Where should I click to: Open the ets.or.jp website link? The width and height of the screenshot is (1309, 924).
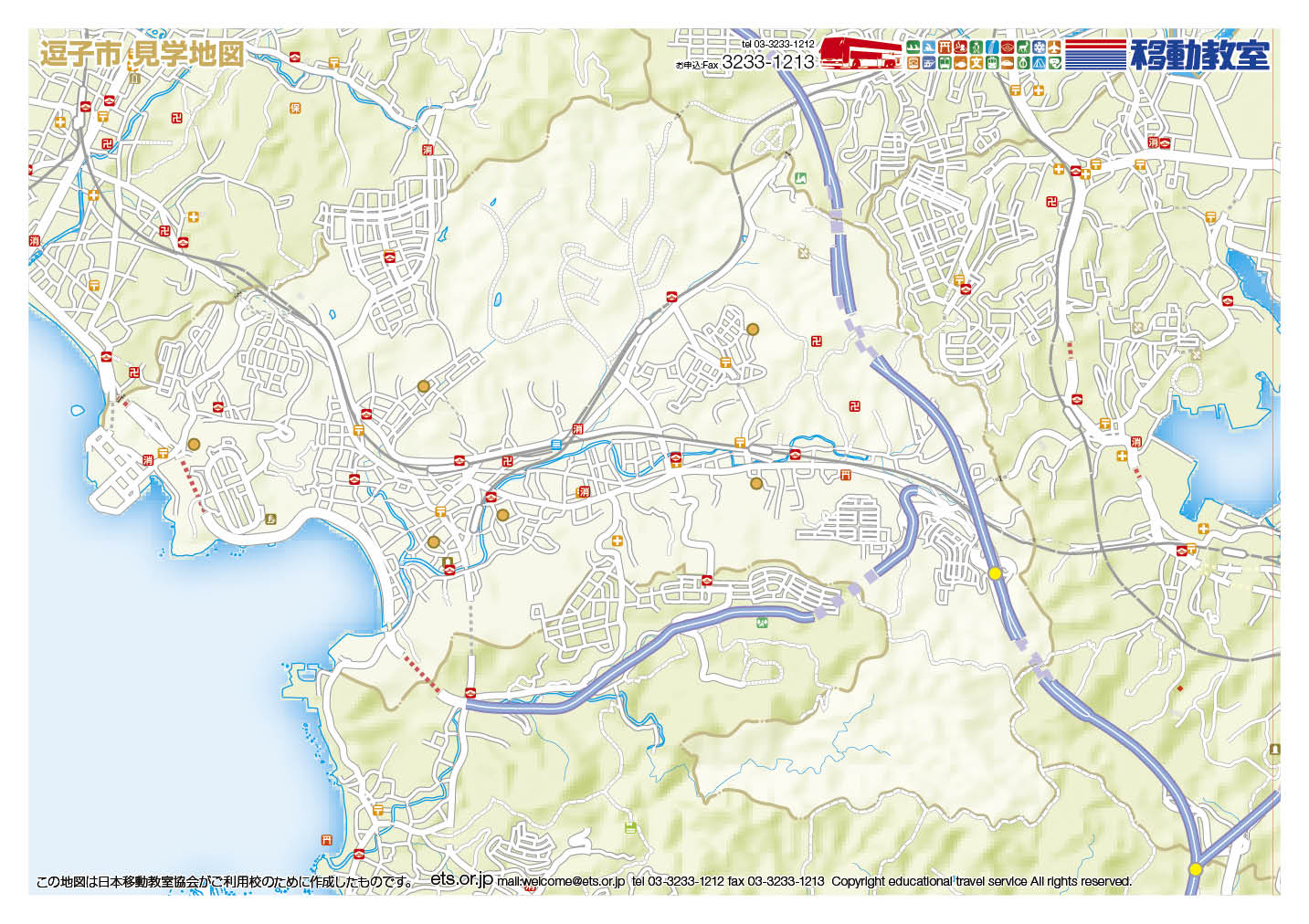pyautogui.click(x=461, y=878)
